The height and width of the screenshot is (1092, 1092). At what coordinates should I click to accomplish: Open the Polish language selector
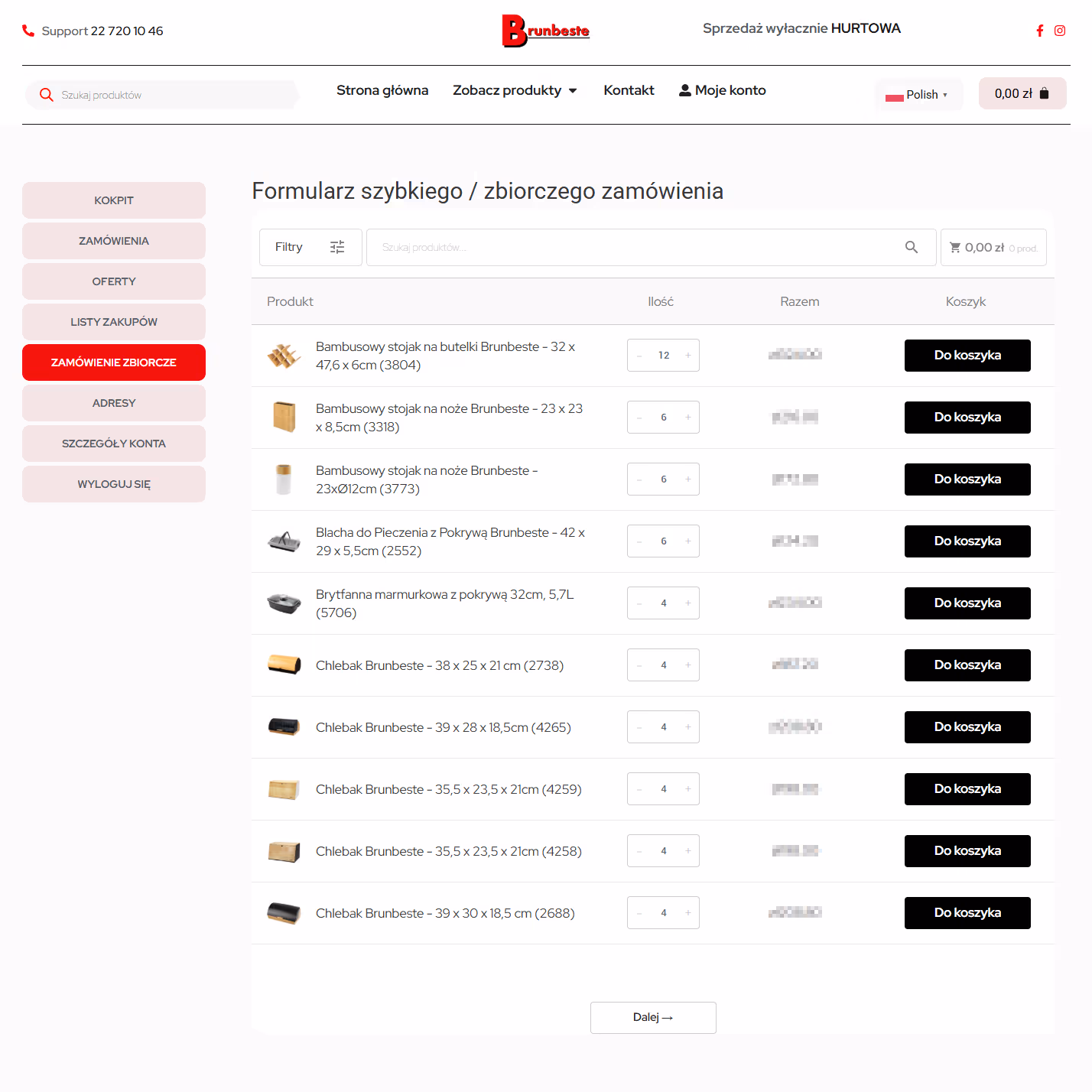click(918, 95)
